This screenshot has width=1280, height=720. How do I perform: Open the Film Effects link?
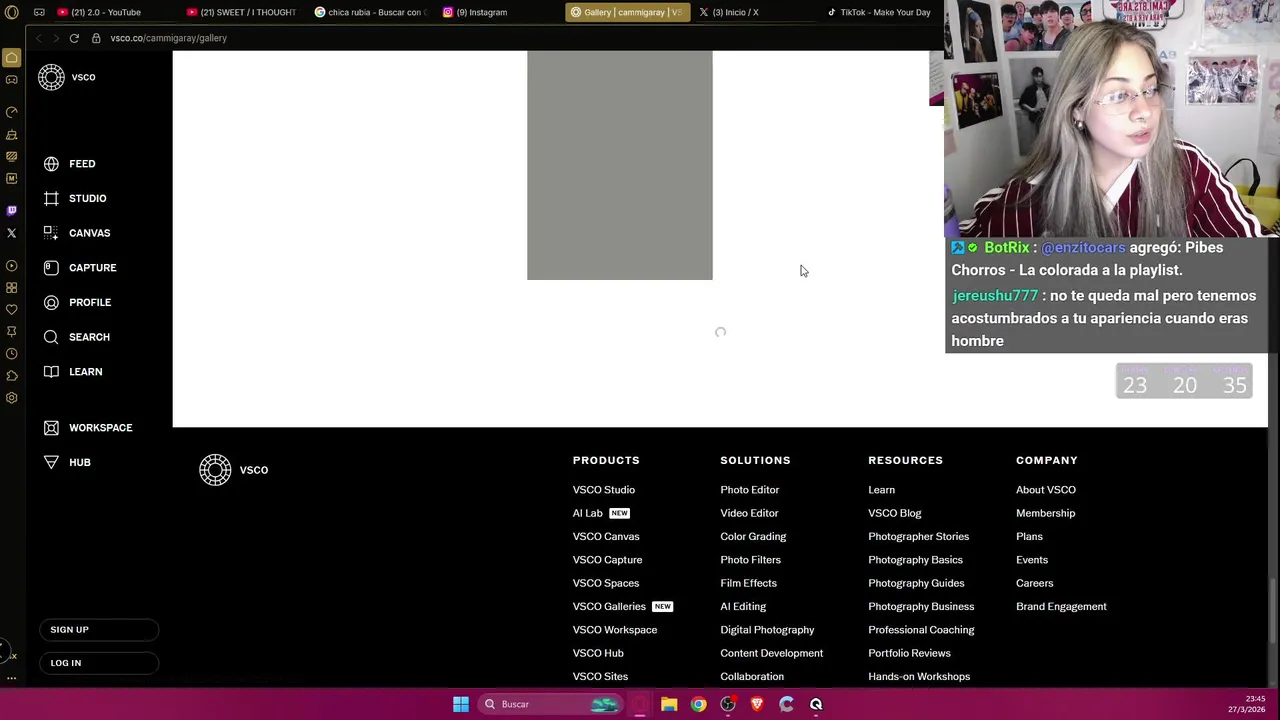[x=748, y=583]
